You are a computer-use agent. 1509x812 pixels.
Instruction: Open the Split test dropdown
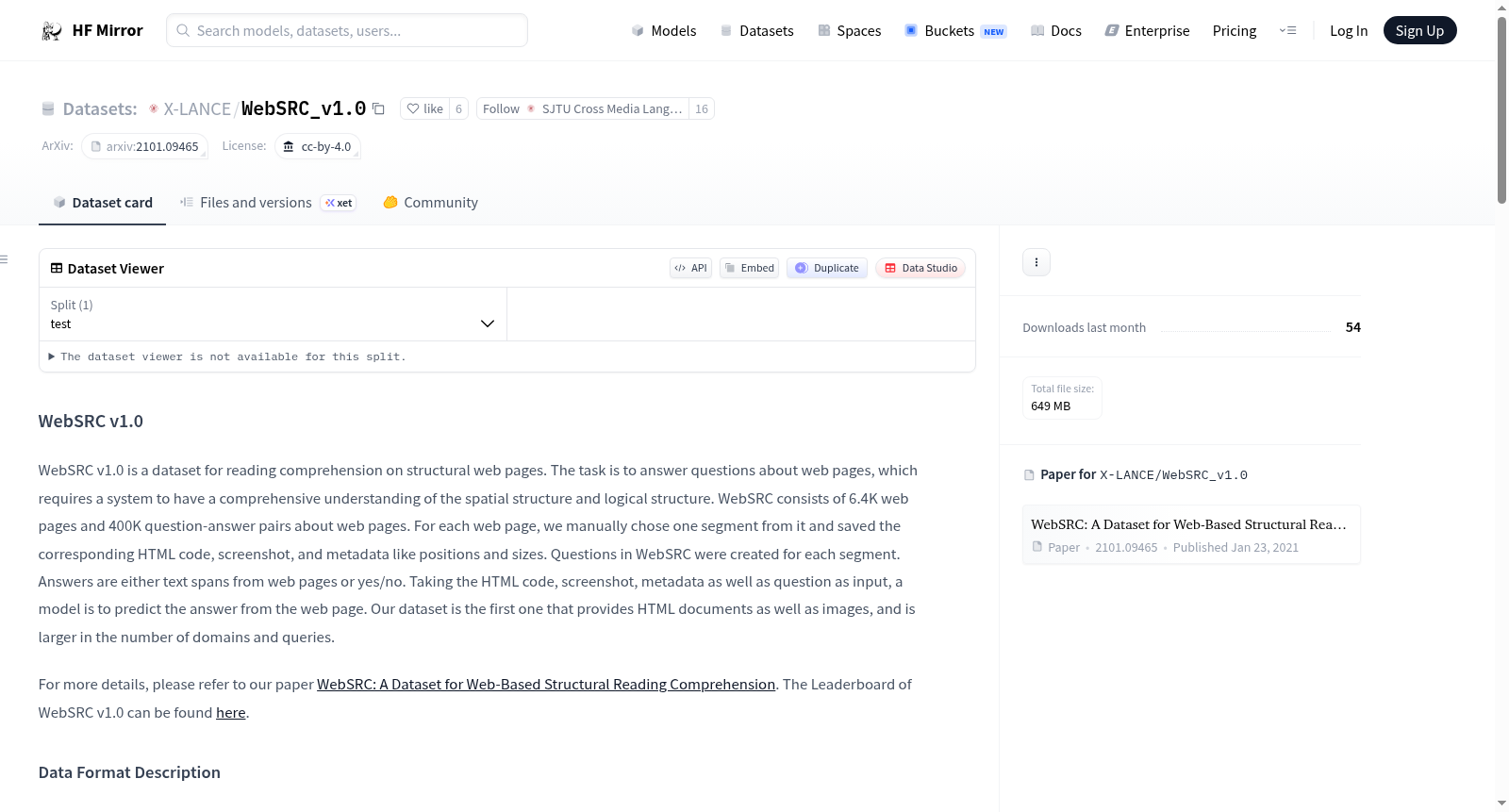[x=273, y=314]
